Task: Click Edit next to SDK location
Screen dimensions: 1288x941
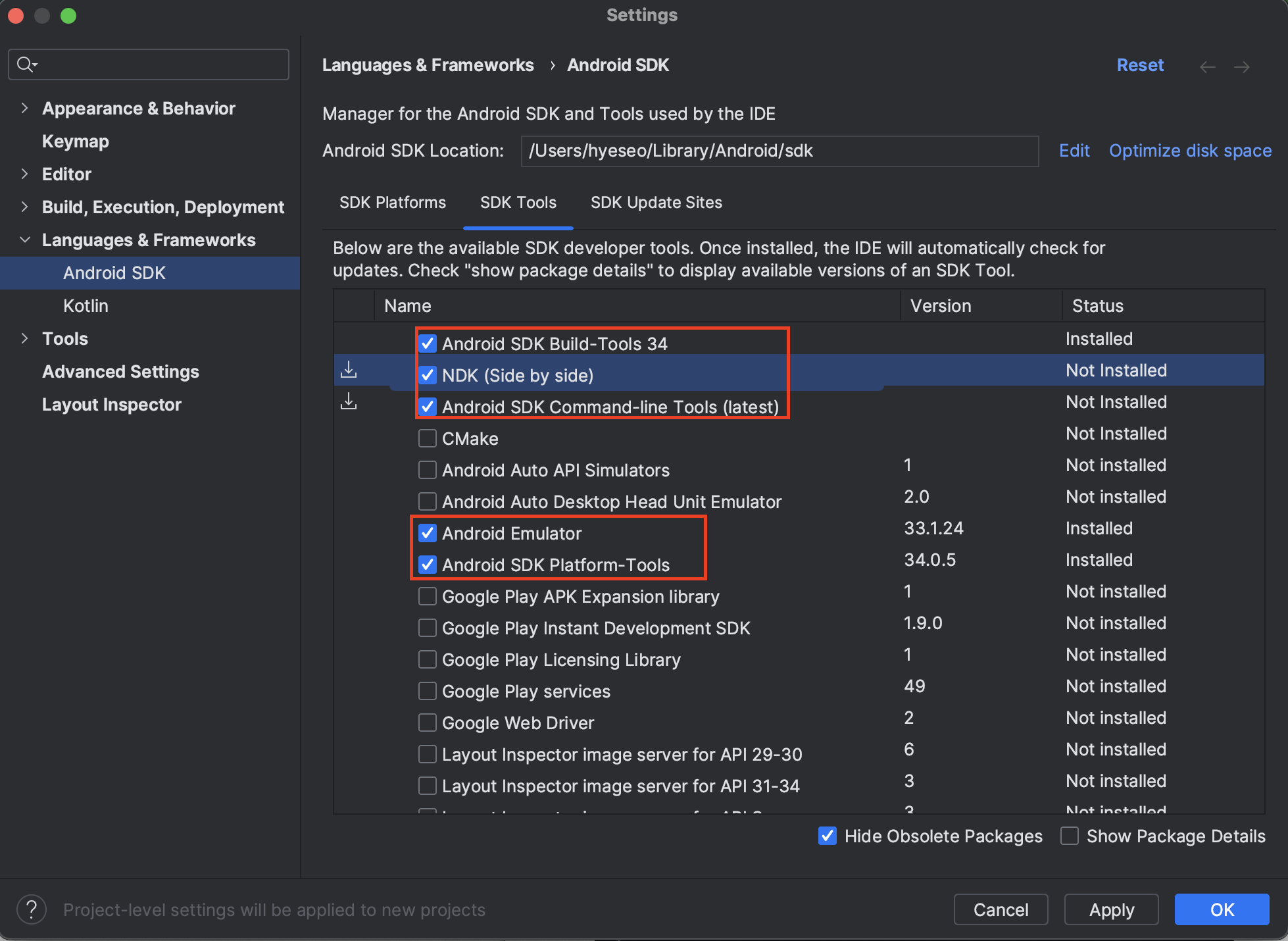Action: coord(1074,151)
